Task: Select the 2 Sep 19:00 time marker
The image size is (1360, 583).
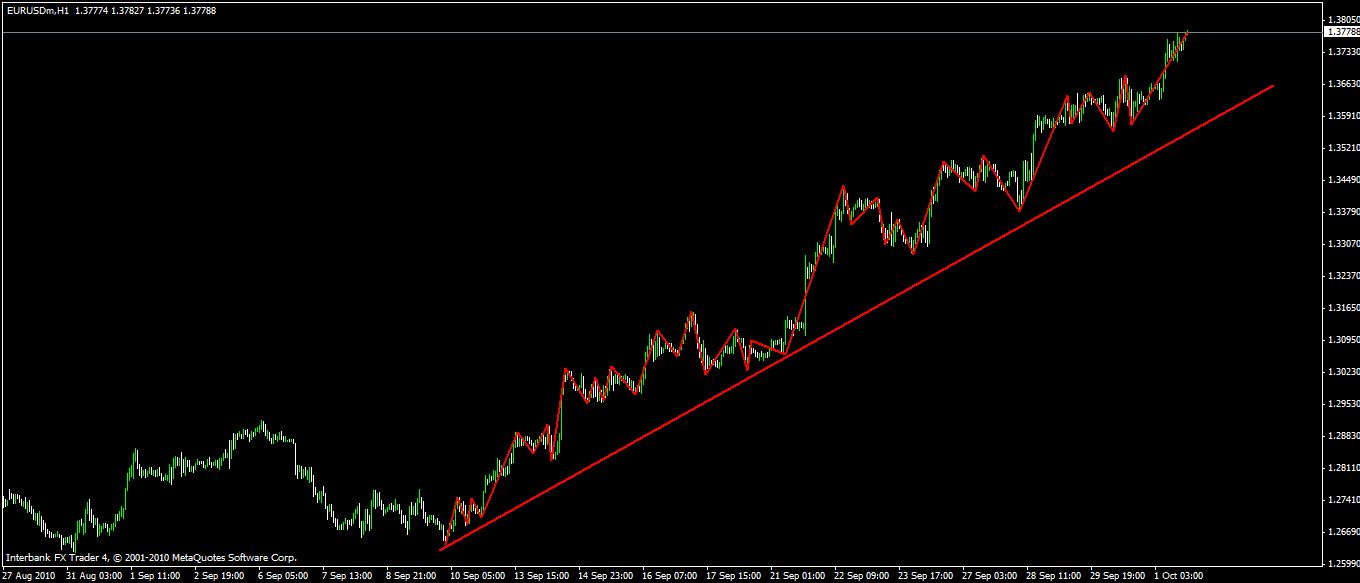Action: tap(218, 576)
